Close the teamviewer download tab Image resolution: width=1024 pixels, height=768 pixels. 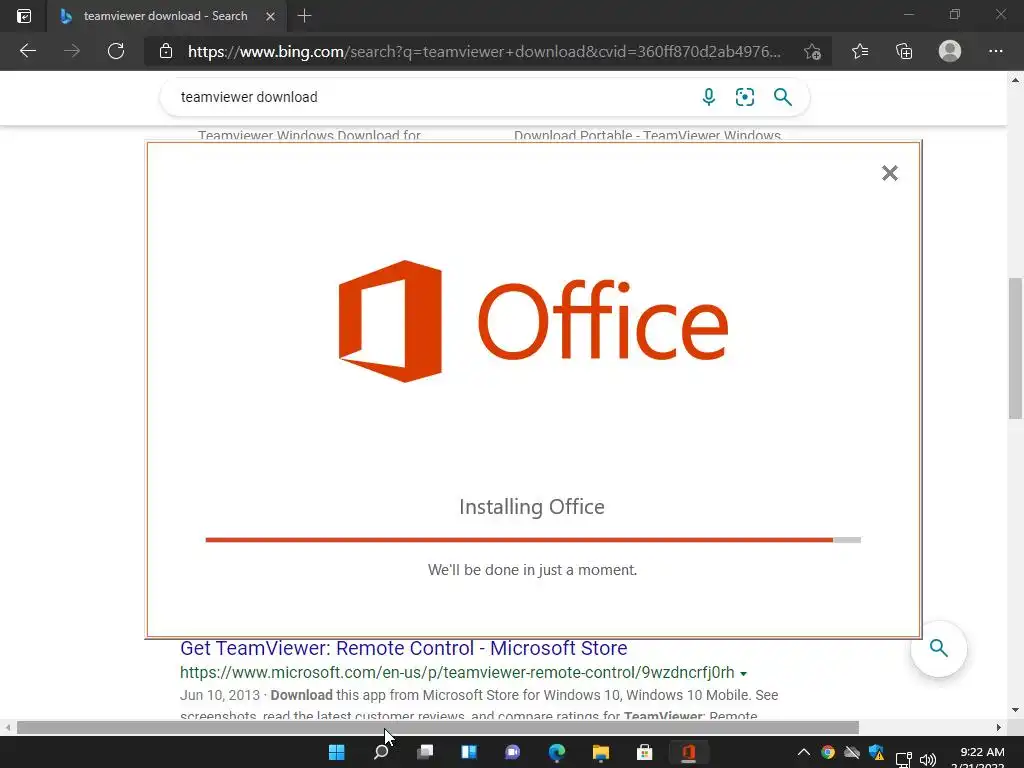[270, 16]
